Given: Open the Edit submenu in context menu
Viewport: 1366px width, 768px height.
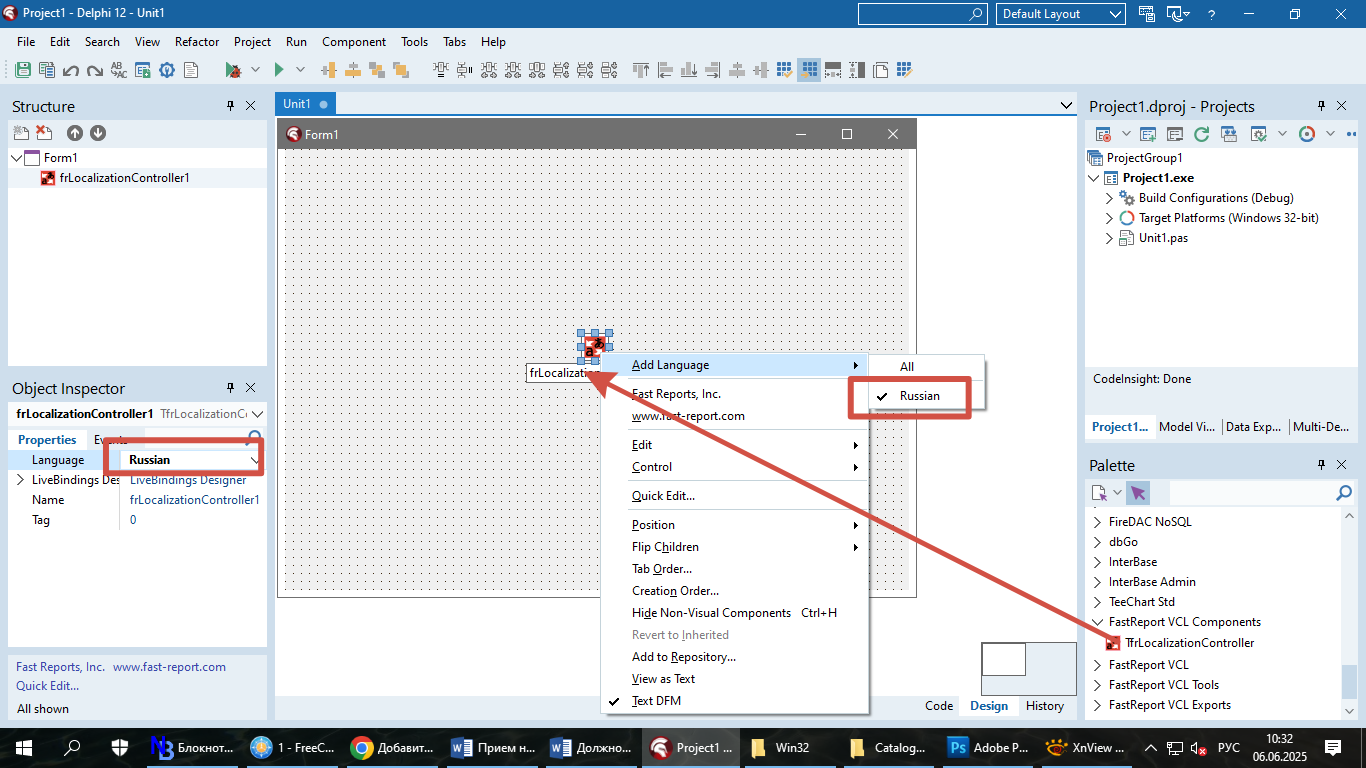Looking at the screenshot, I should pyautogui.click(x=735, y=445).
